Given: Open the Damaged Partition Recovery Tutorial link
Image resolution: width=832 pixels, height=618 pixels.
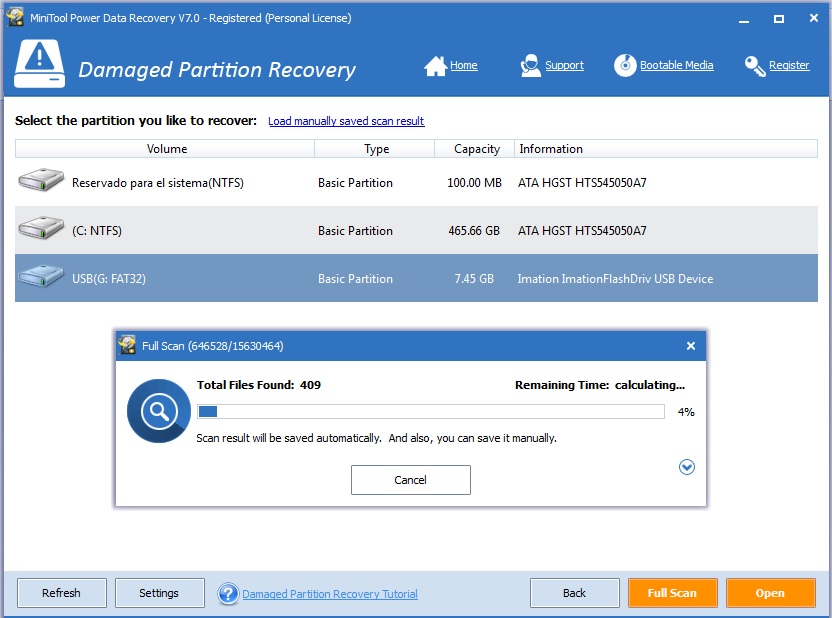Looking at the screenshot, I should pyautogui.click(x=330, y=594).
